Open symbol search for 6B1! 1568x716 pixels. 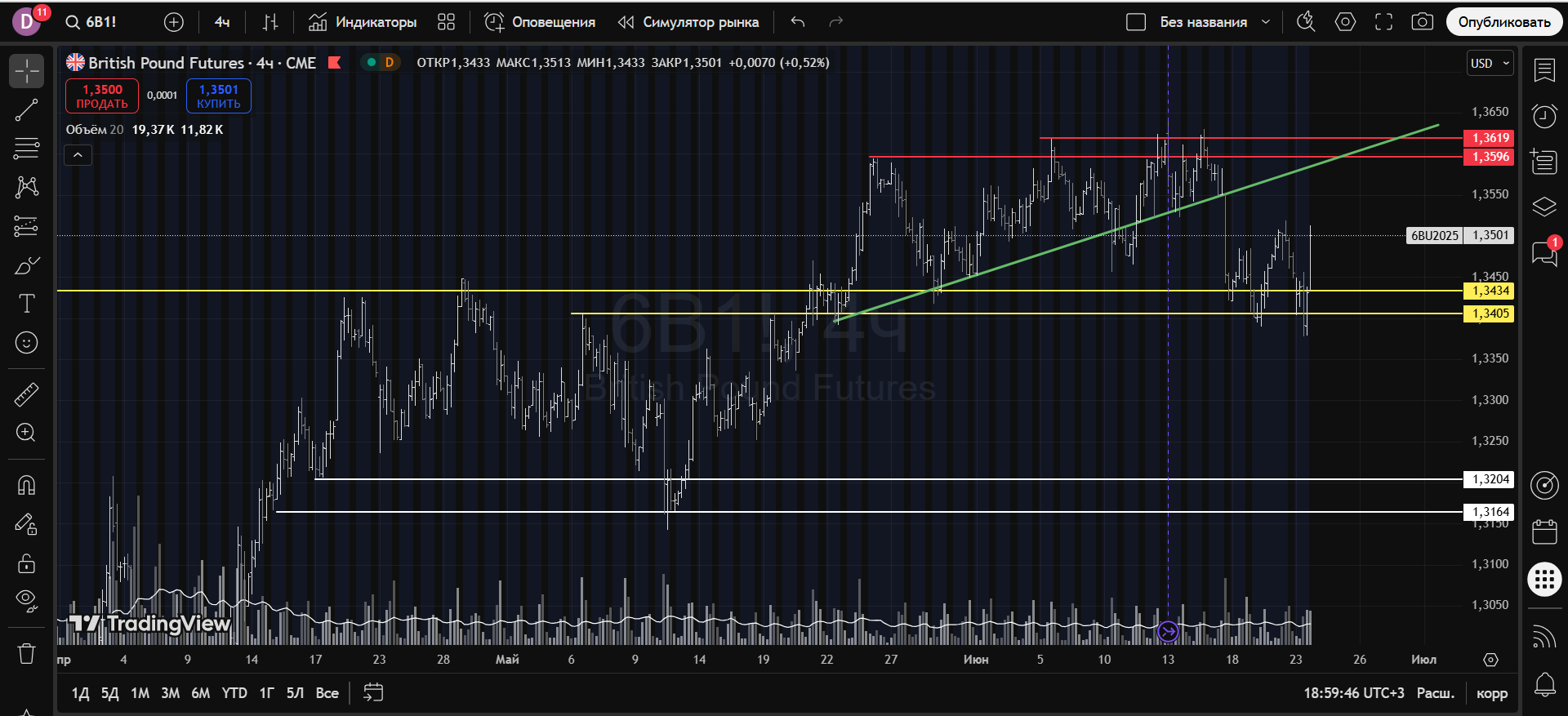(91, 22)
